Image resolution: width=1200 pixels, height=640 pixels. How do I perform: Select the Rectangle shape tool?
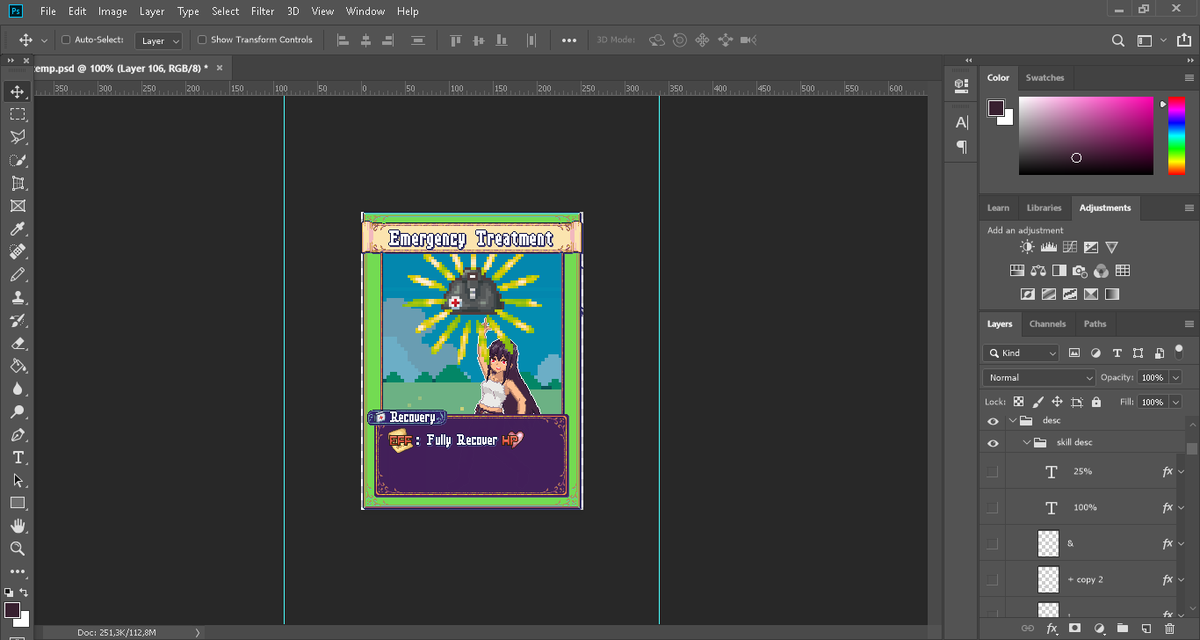pos(17,503)
